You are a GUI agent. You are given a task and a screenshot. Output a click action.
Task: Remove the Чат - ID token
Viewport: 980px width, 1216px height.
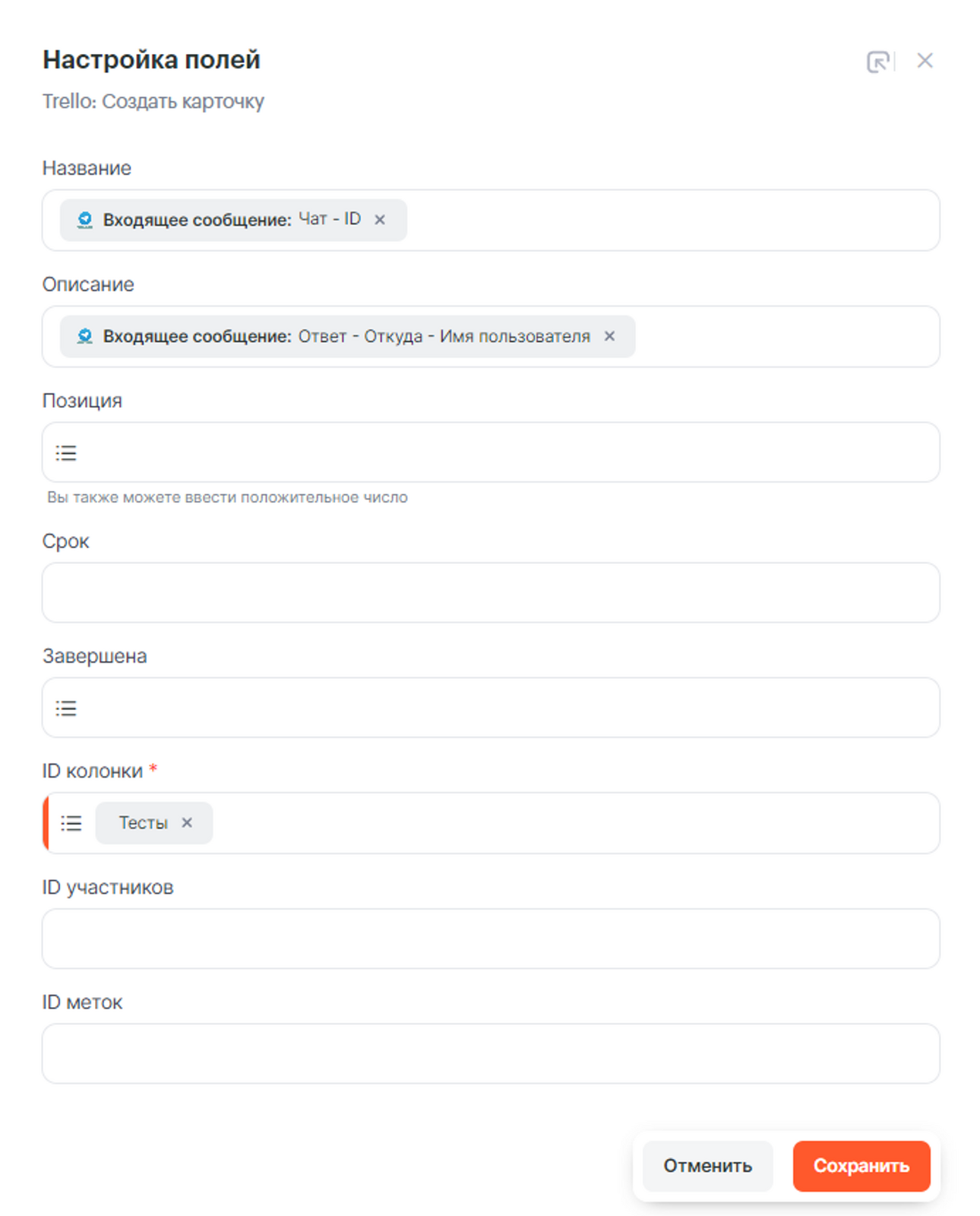tap(380, 220)
